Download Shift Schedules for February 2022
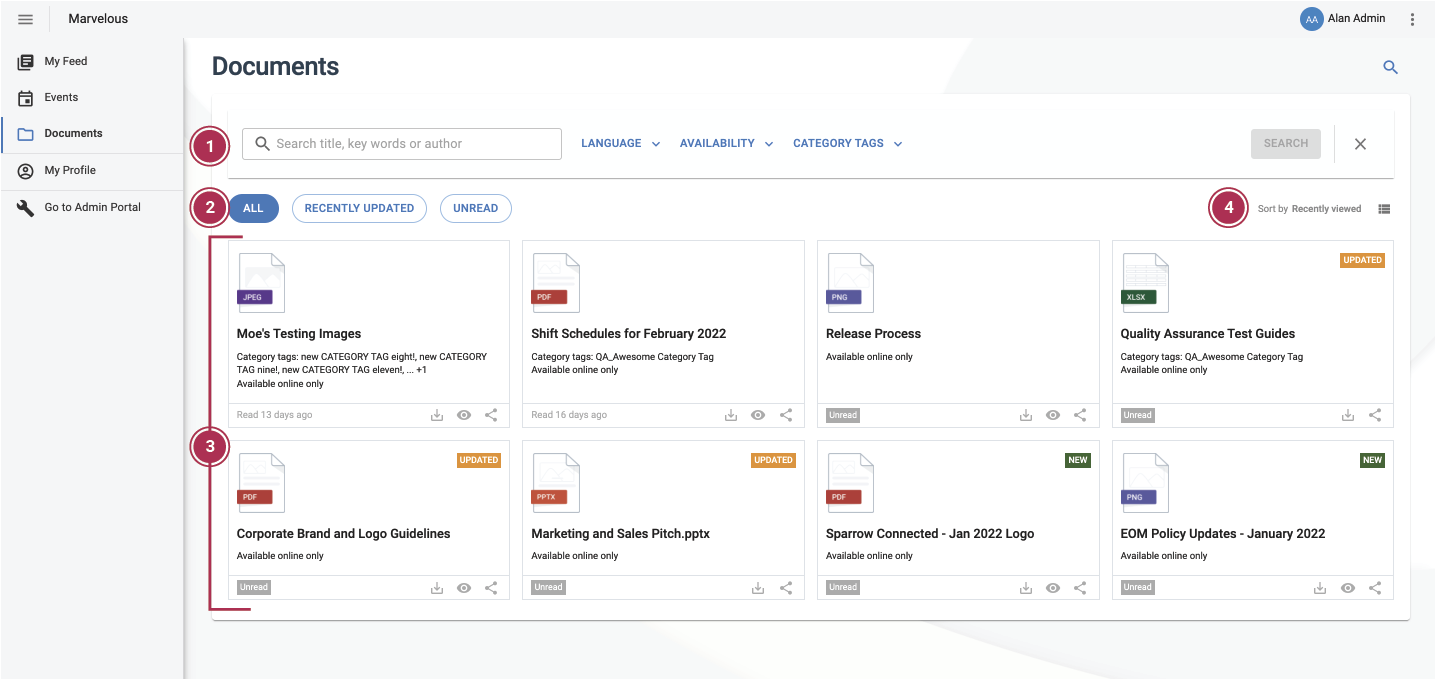This screenshot has height=679, width=1435. 731,415
